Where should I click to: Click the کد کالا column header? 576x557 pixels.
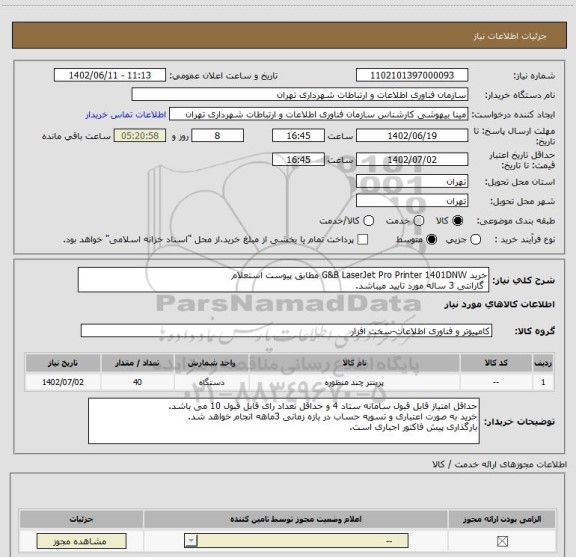click(496, 363)
